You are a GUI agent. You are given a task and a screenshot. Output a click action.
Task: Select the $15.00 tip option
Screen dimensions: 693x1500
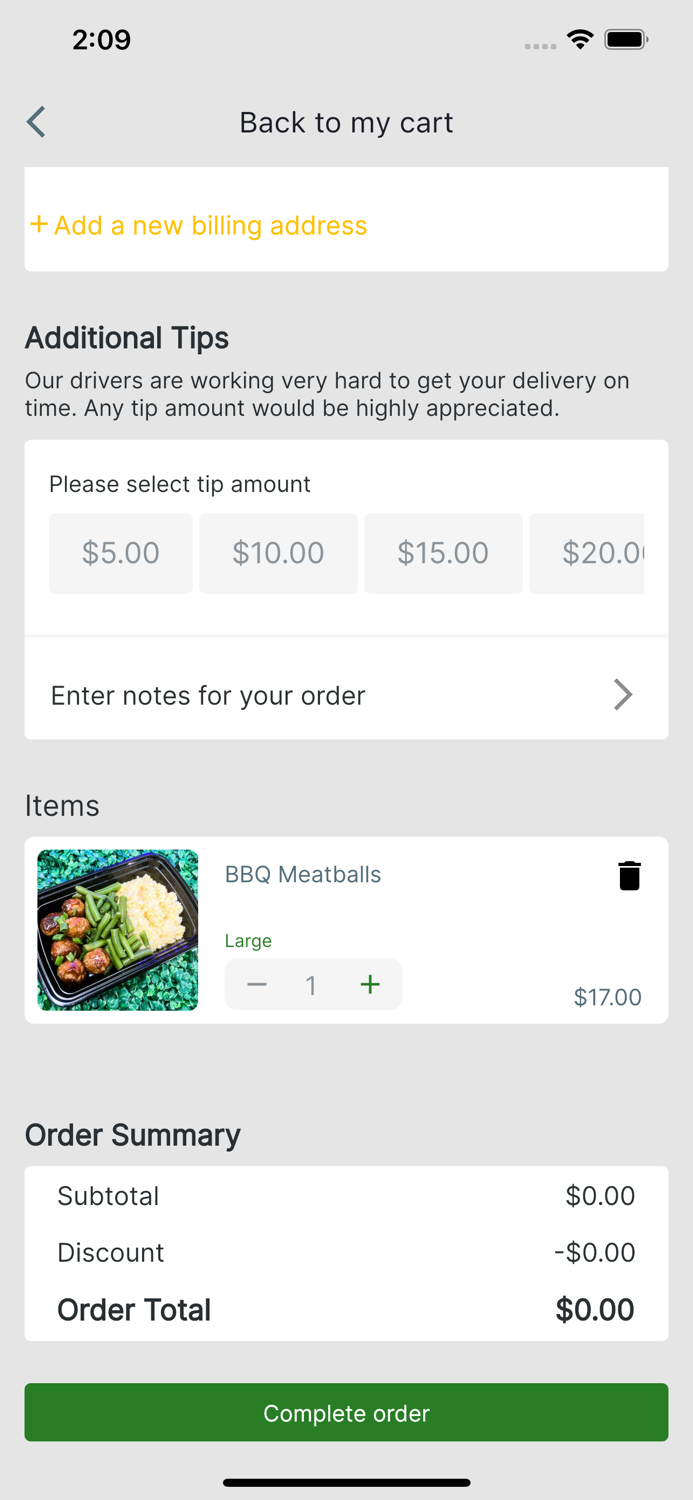443,552
